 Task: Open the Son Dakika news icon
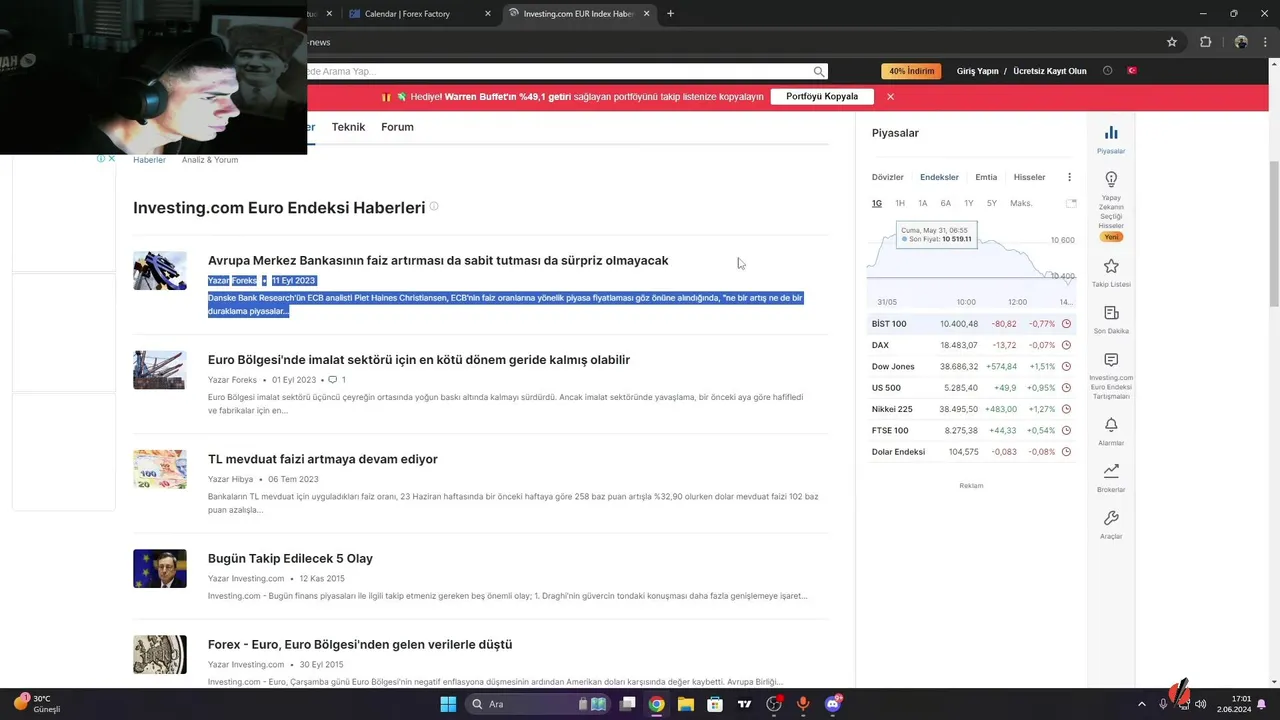1111,313
